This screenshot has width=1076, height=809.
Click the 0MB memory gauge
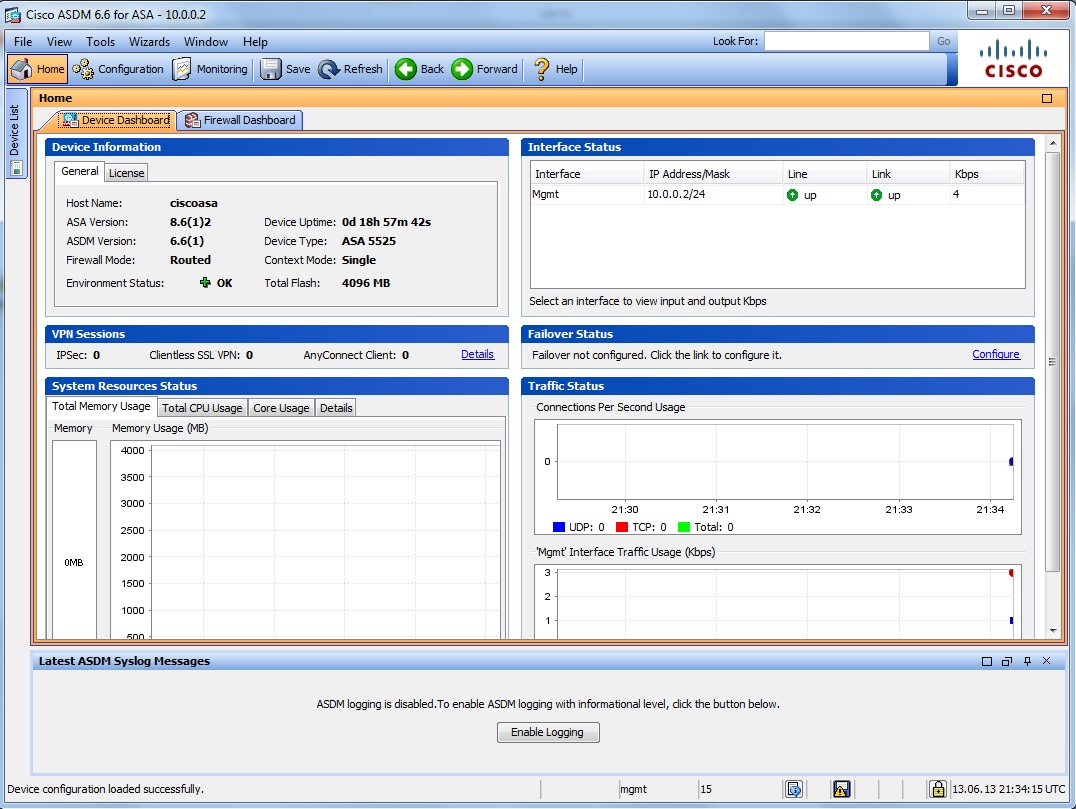(74, 541)
